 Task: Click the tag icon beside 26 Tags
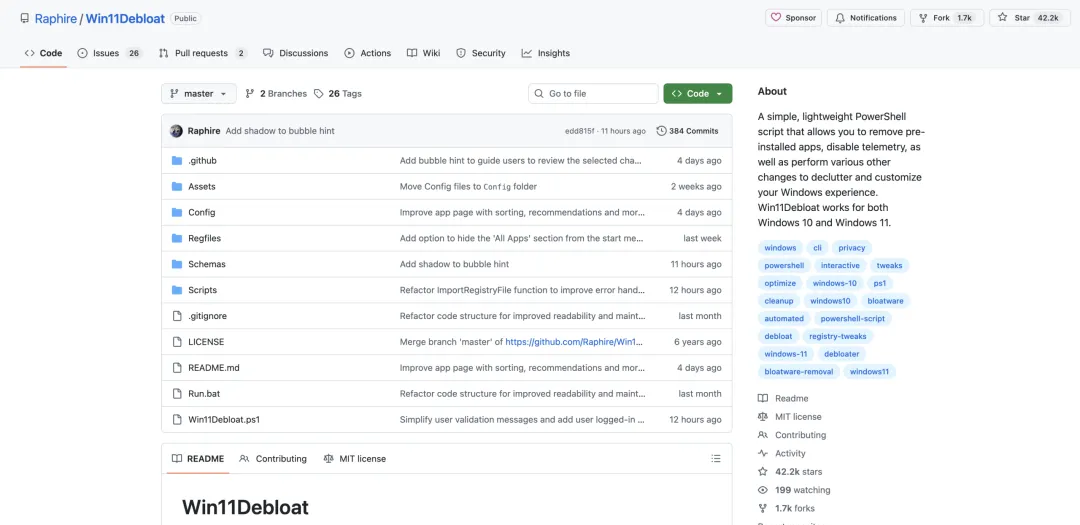point(318,94)
